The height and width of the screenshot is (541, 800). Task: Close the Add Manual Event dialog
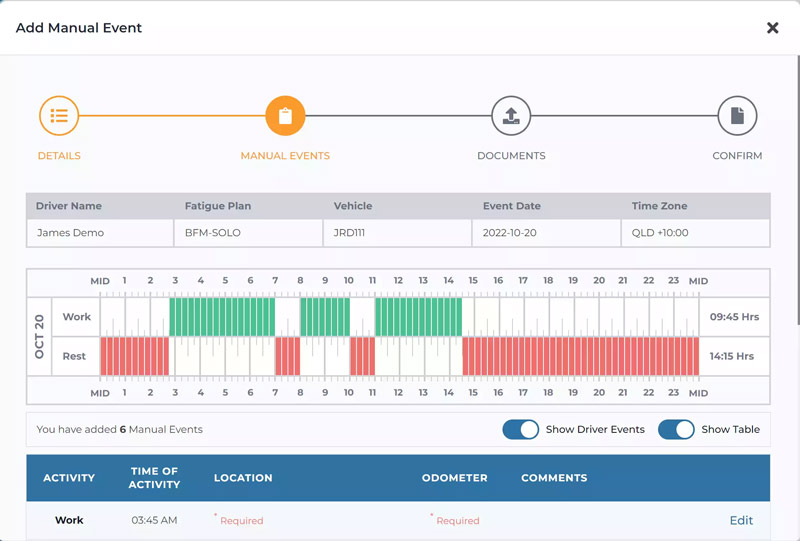click(772, 28)
